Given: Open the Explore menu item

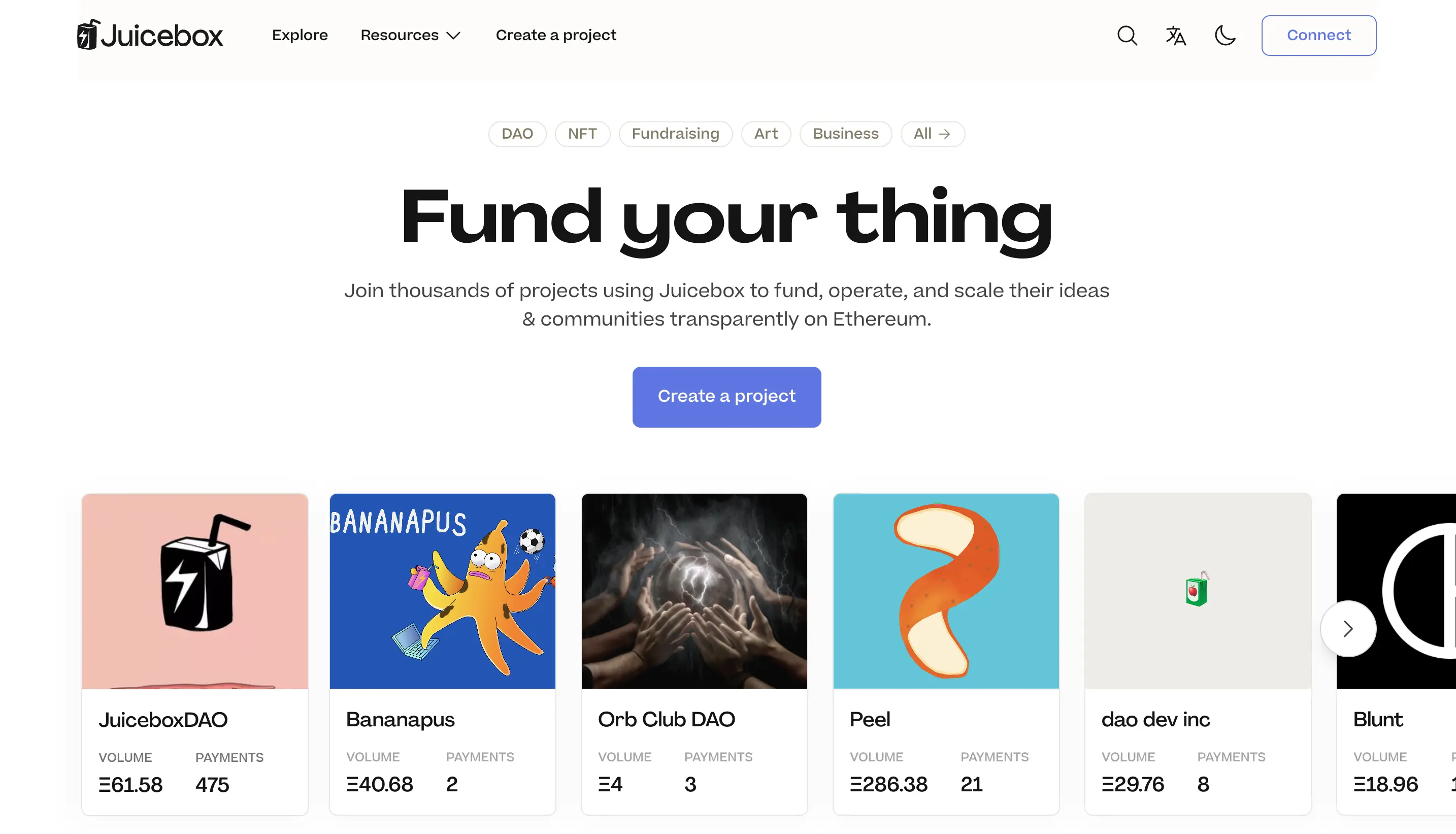Looking at the screenshot, I should pos(300,35).
